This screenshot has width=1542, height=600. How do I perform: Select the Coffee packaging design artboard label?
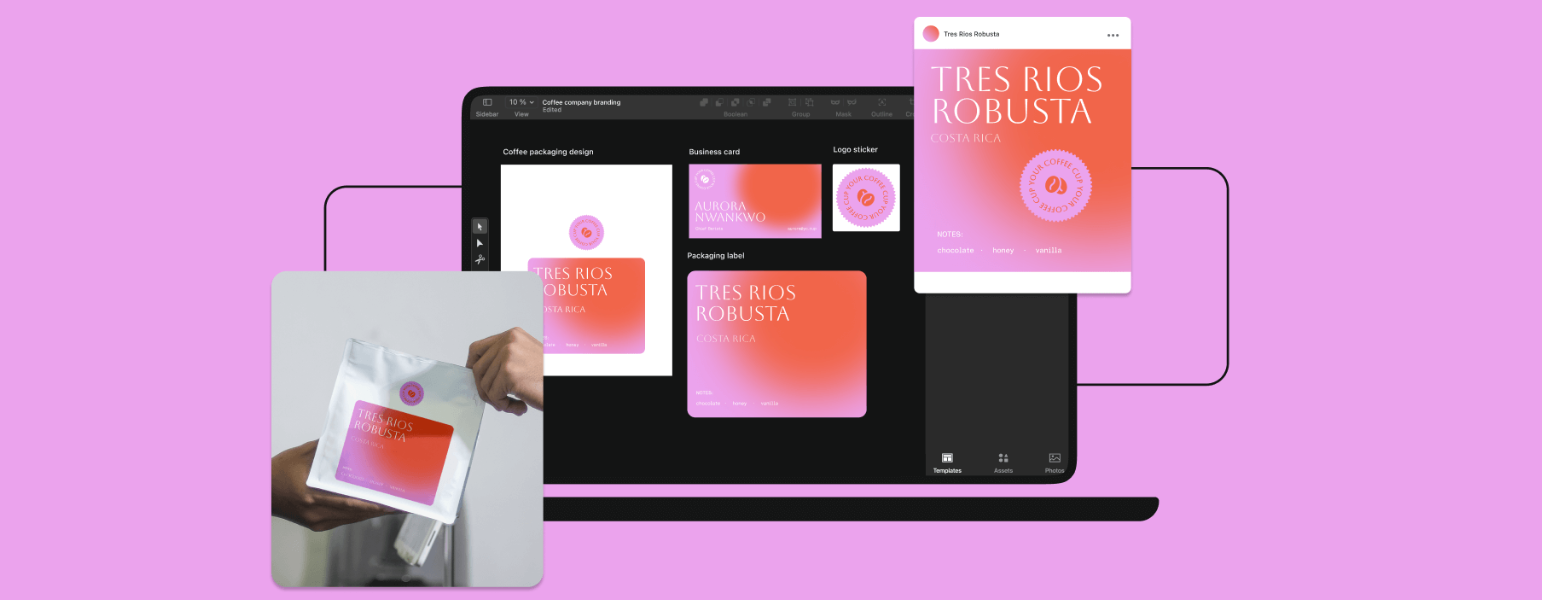(548, 152)
